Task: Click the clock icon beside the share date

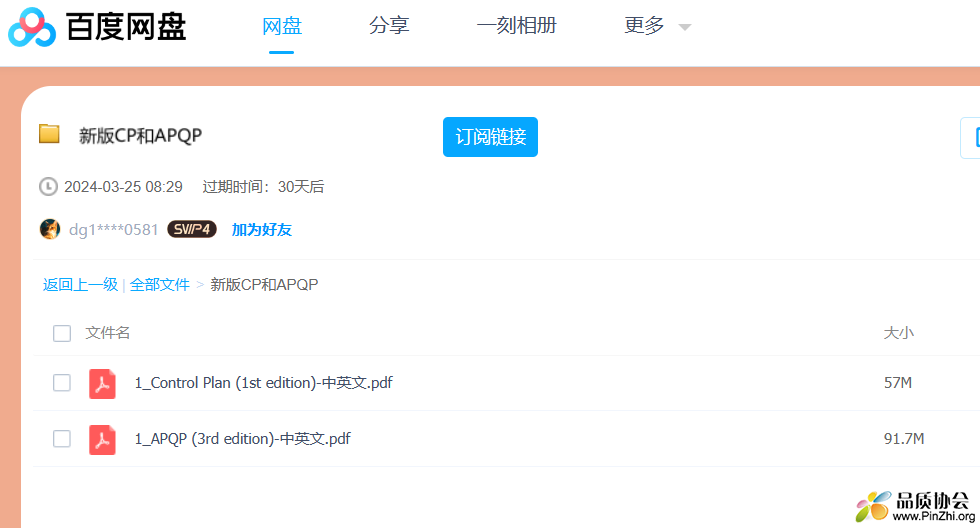Action: [48, 187]
